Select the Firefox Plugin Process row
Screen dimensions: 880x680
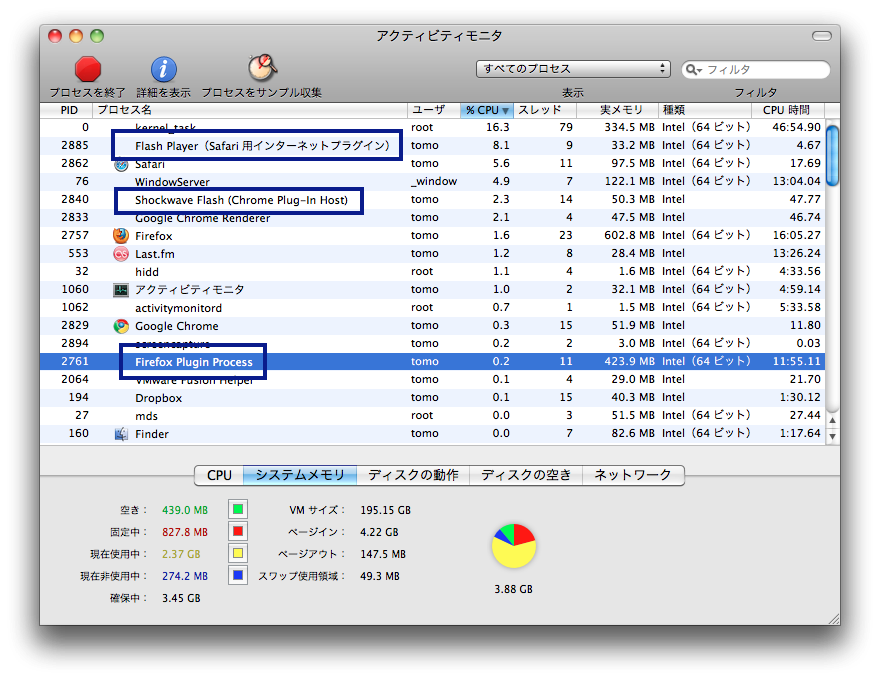(432, 361)
